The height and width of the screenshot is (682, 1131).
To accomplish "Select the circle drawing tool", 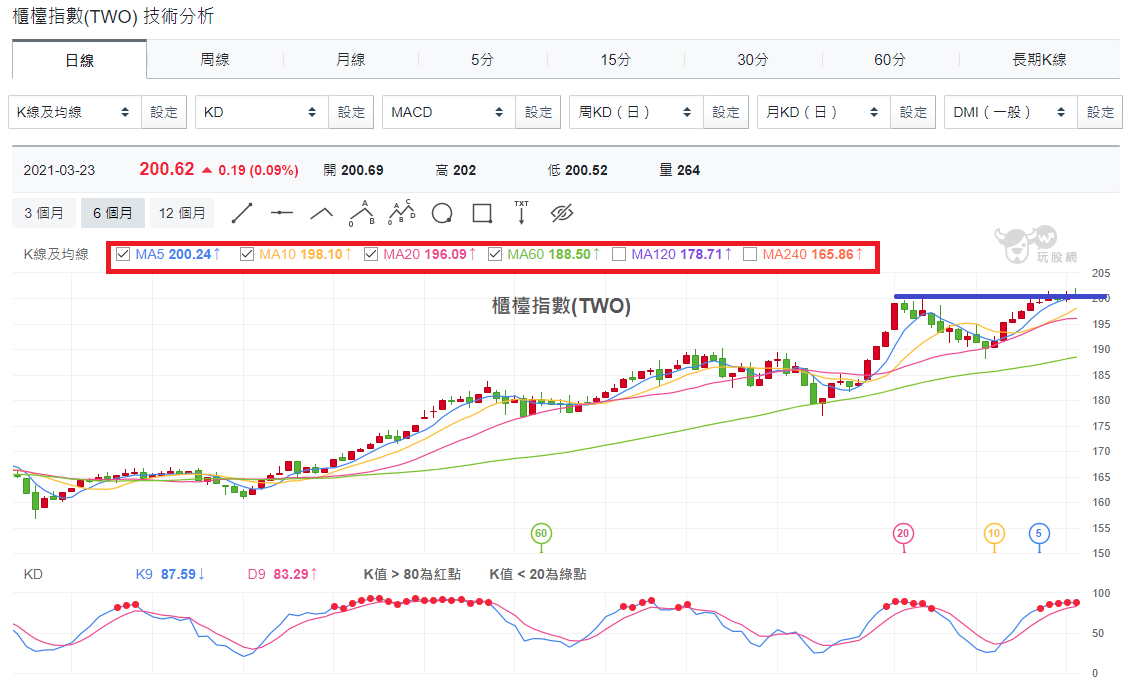I will 441,213.
